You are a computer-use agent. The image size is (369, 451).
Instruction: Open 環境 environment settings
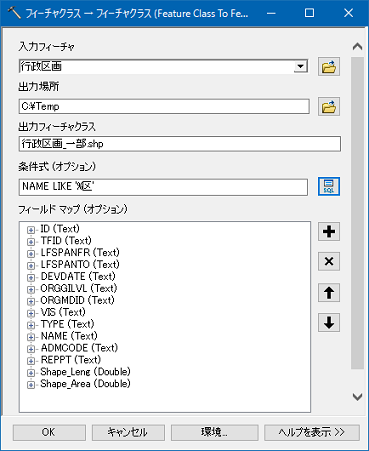[214, 432]
